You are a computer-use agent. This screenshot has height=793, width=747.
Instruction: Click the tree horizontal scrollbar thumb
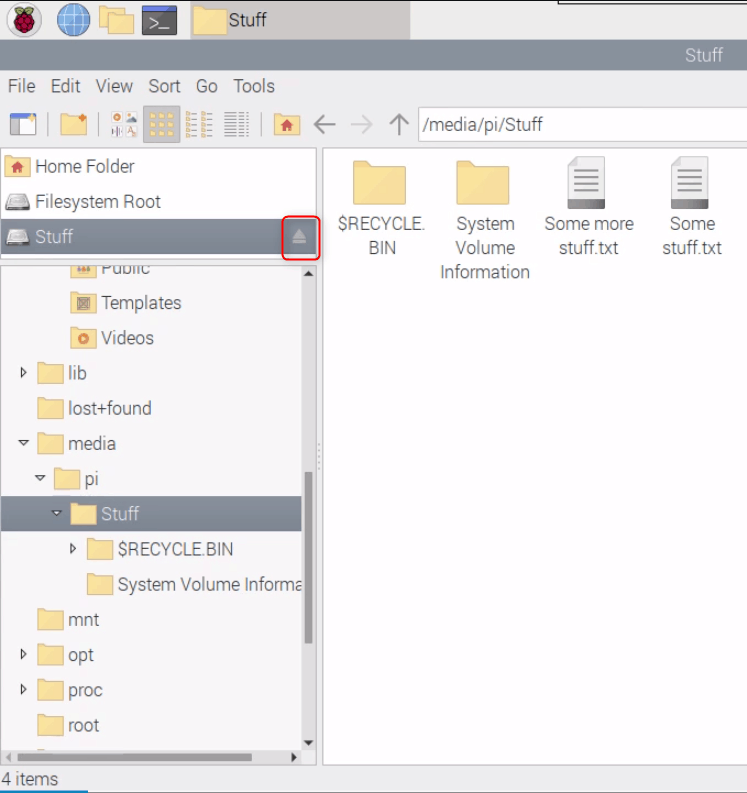[135, 757]
